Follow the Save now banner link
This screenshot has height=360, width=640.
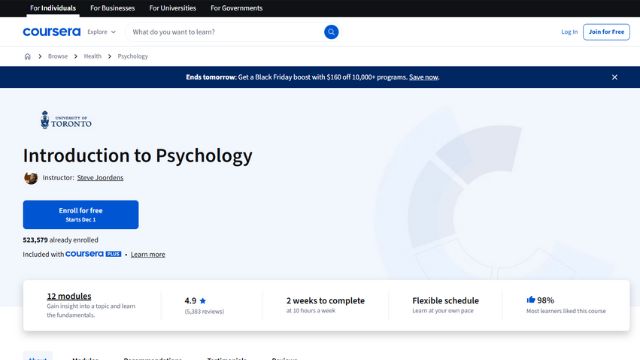423,77
